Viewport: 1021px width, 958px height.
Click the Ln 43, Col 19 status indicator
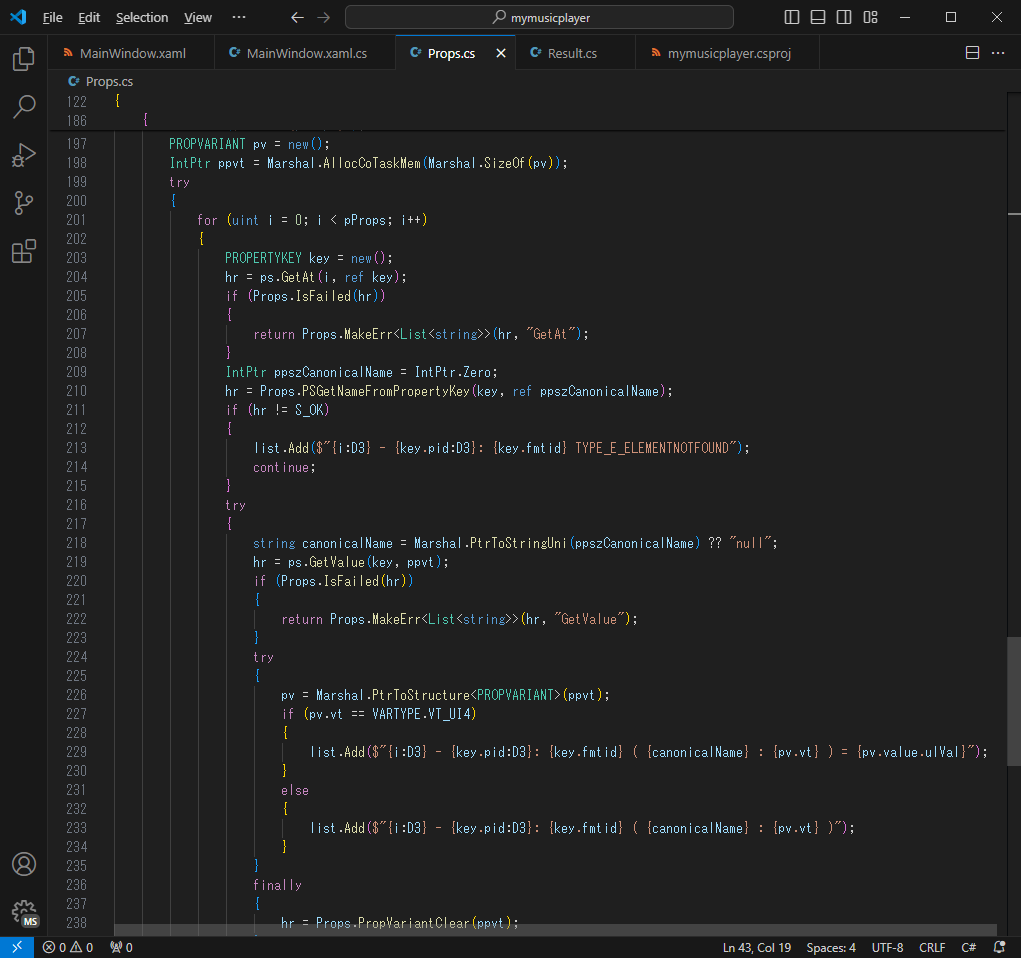(x=757, y=947)
